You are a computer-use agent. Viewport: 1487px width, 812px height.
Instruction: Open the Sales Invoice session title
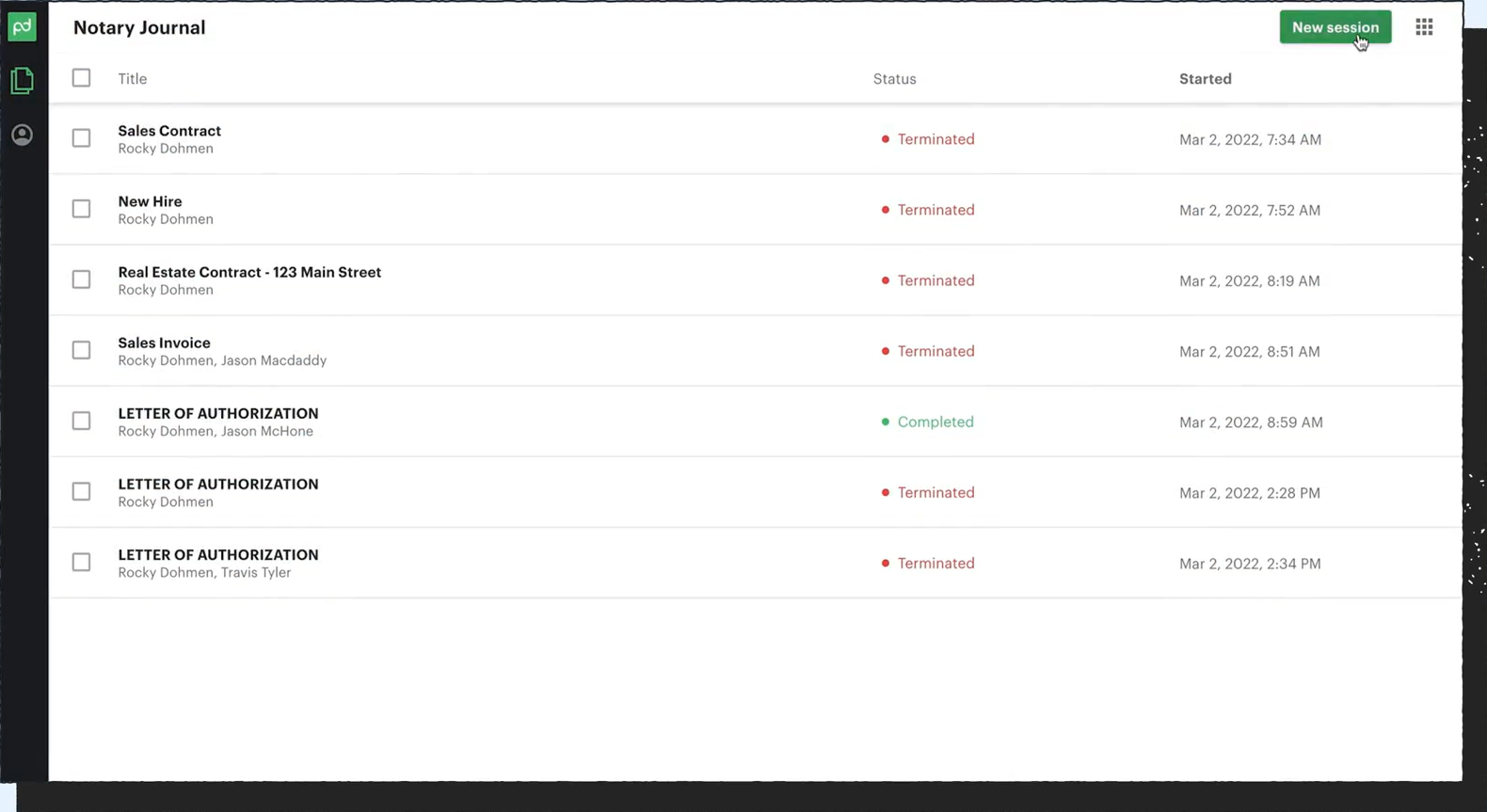click(164, 342)
